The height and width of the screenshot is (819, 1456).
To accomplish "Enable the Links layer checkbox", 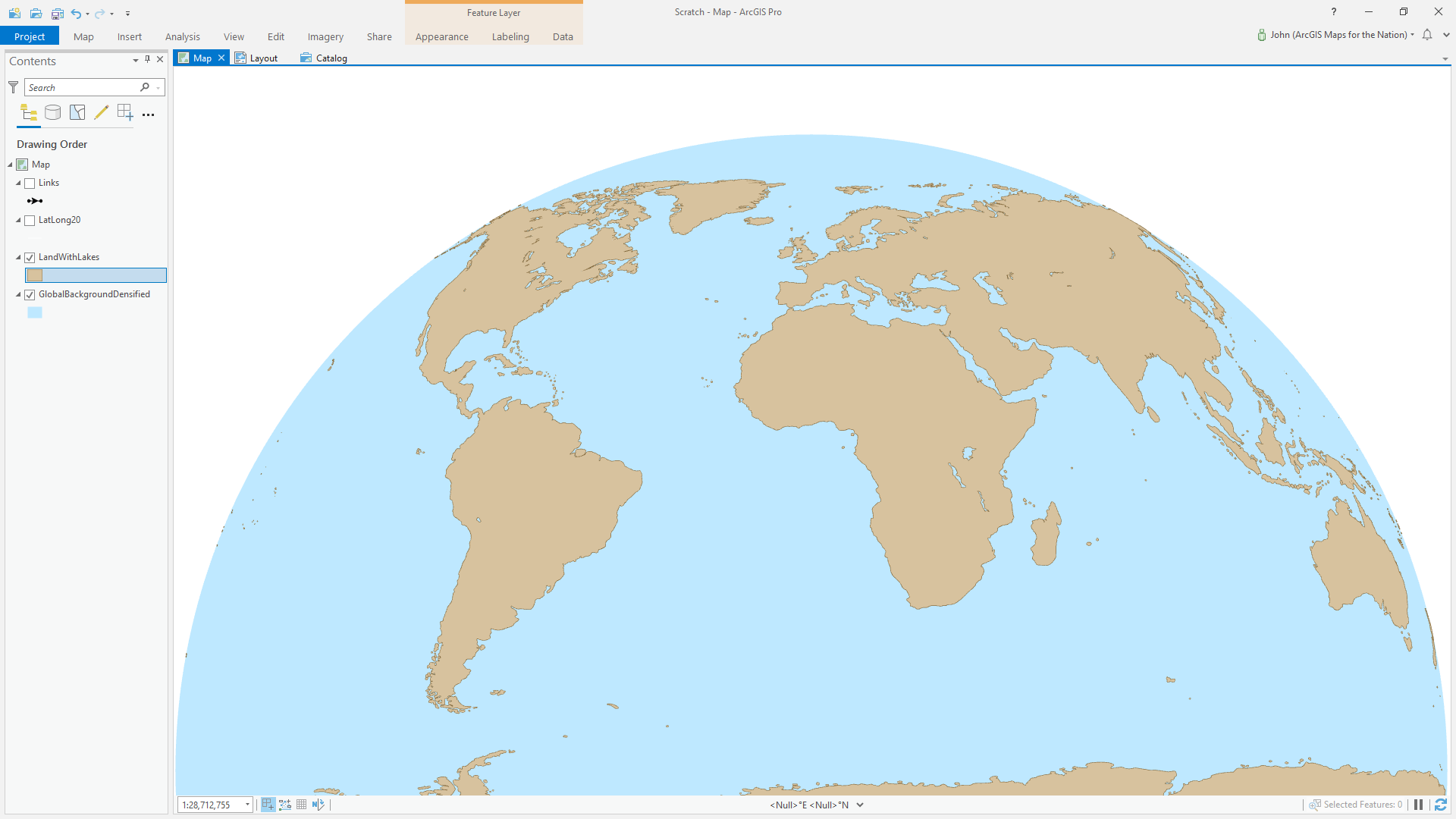I will click(x=30, y=184).
